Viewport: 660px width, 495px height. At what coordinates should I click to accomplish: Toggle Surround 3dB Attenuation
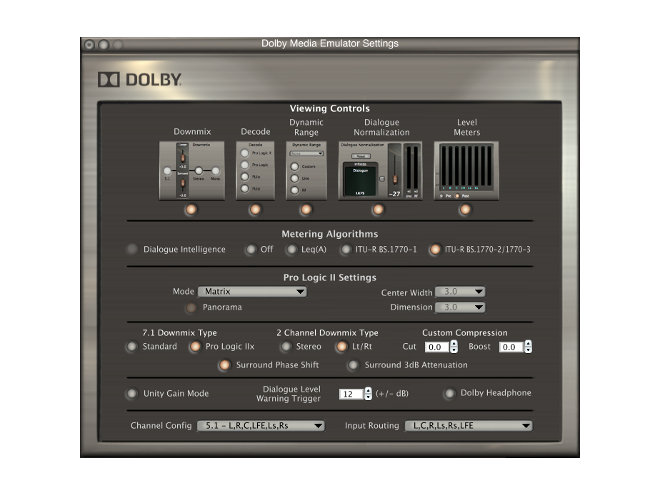353,365
